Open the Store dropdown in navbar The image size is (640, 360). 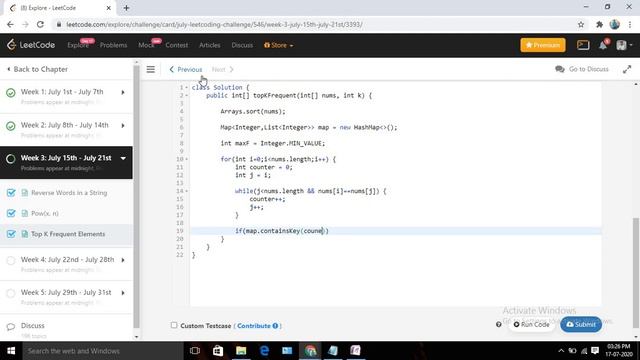coord(278,45)
